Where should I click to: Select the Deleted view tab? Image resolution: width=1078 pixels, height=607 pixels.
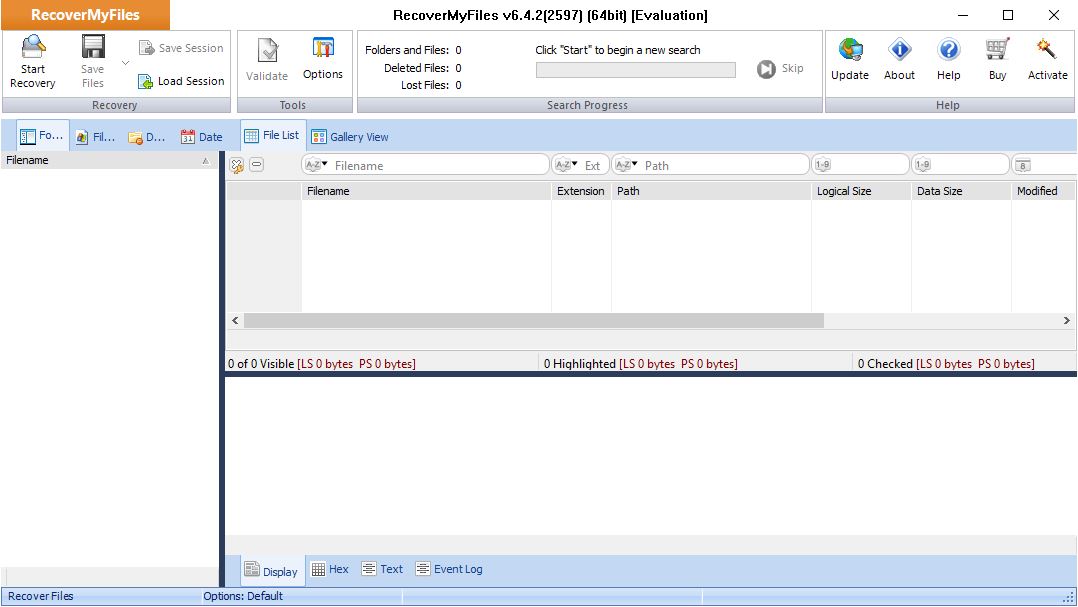pos(147,137)
